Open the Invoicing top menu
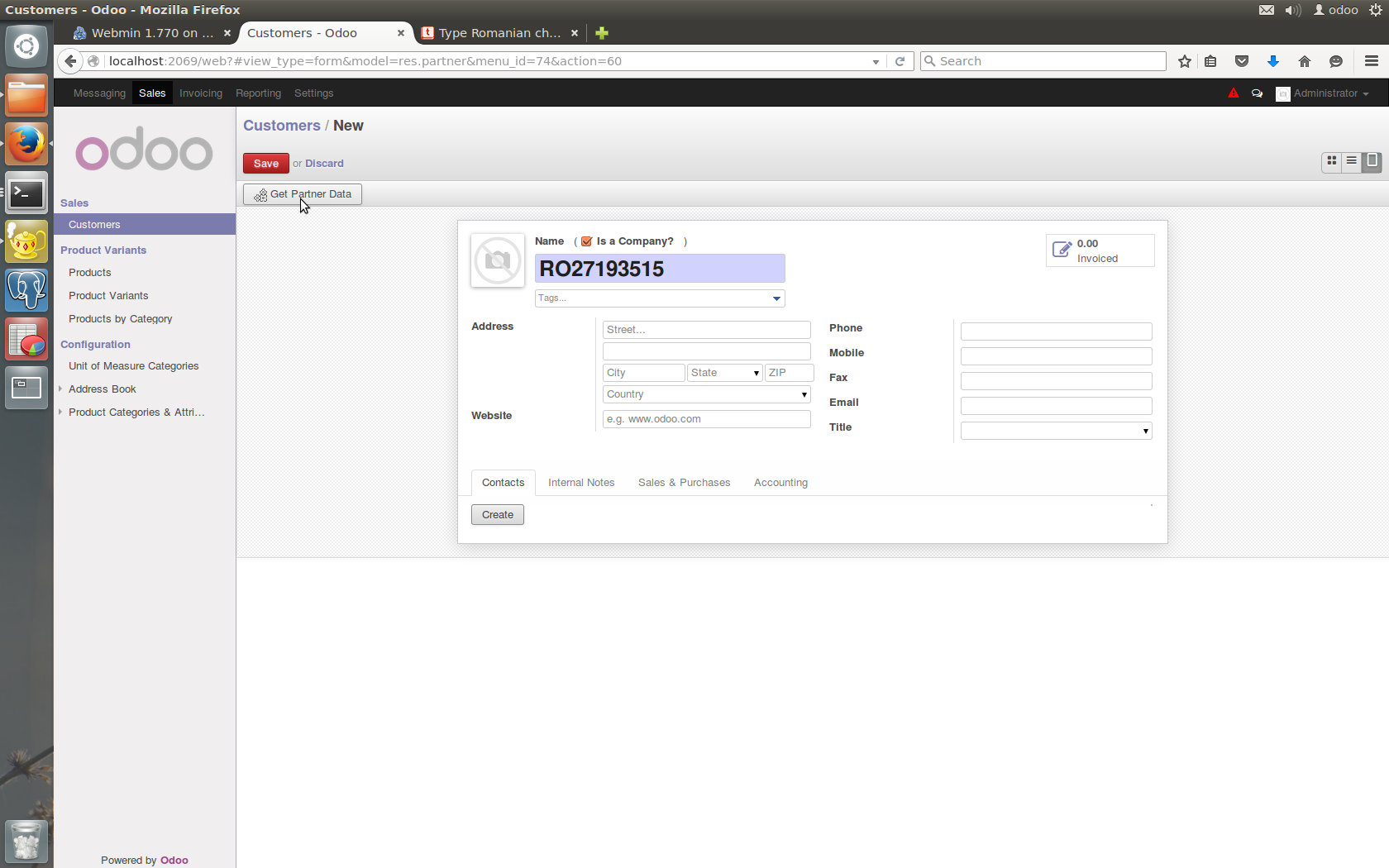The width and height of the screenshot is (1389, 868). (201, 93)
